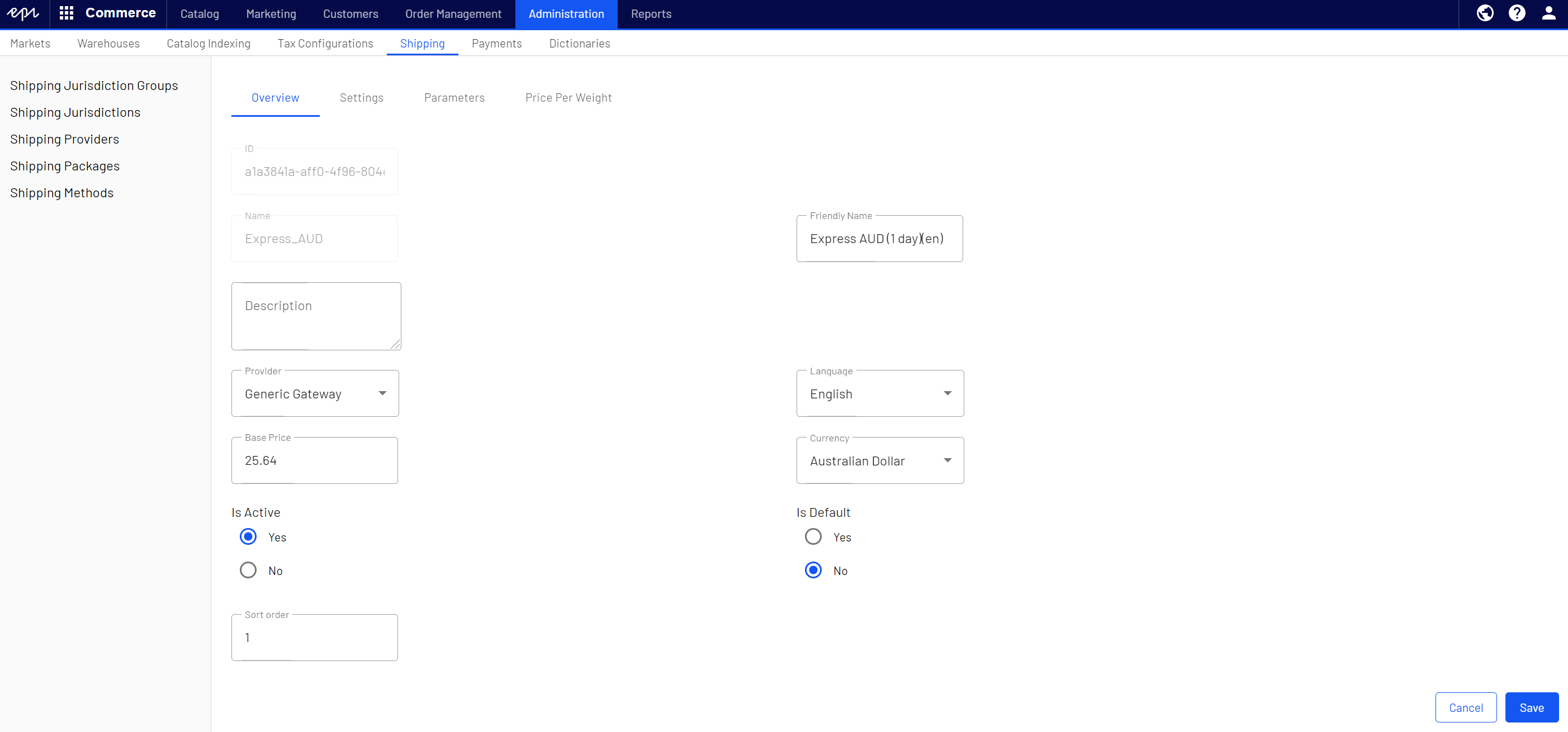This screenshot has height=732, width=1568.
Task: Go to the Payments tab
Action: click(x=497, y=43)
